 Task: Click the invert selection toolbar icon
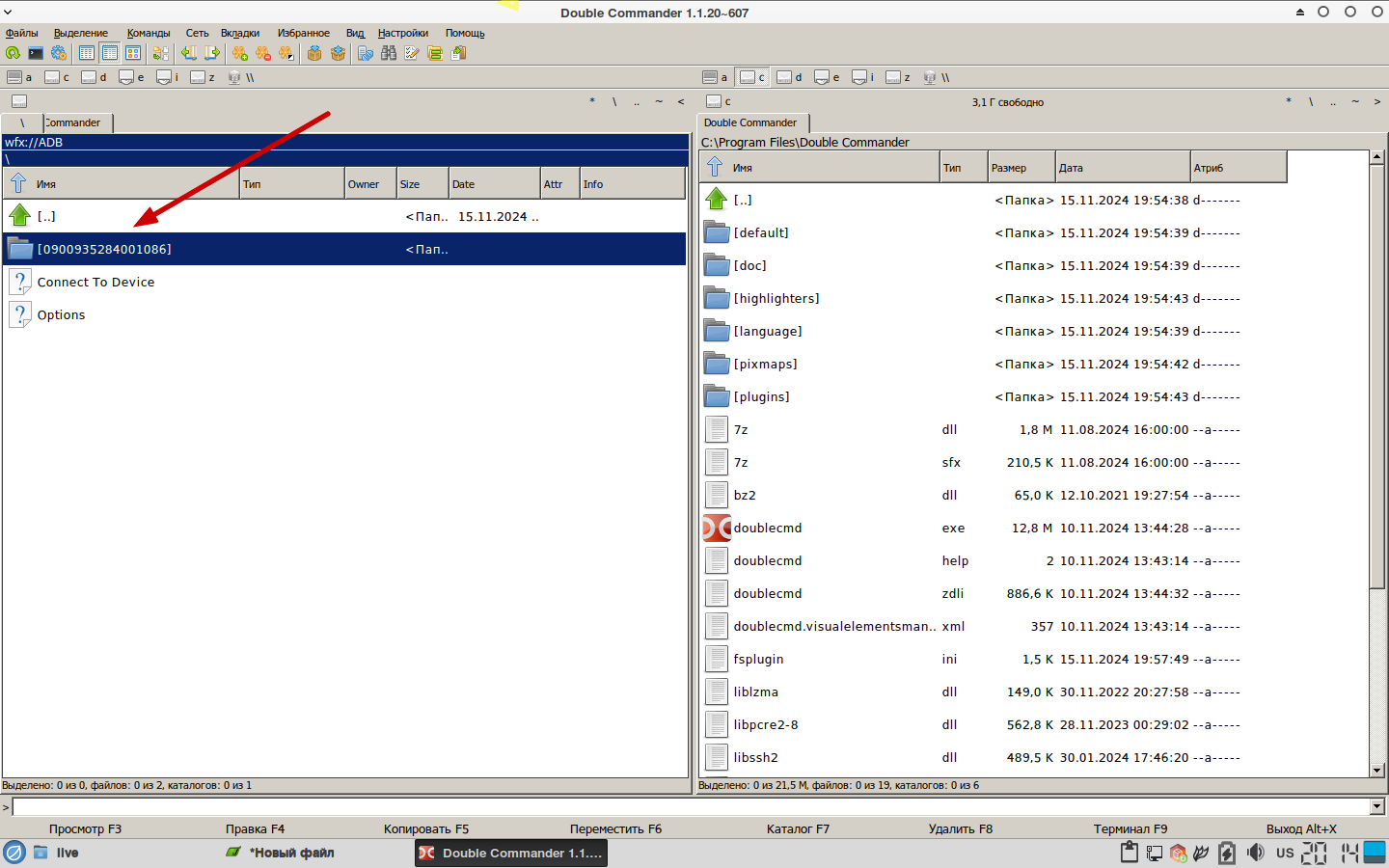(286, 53)
